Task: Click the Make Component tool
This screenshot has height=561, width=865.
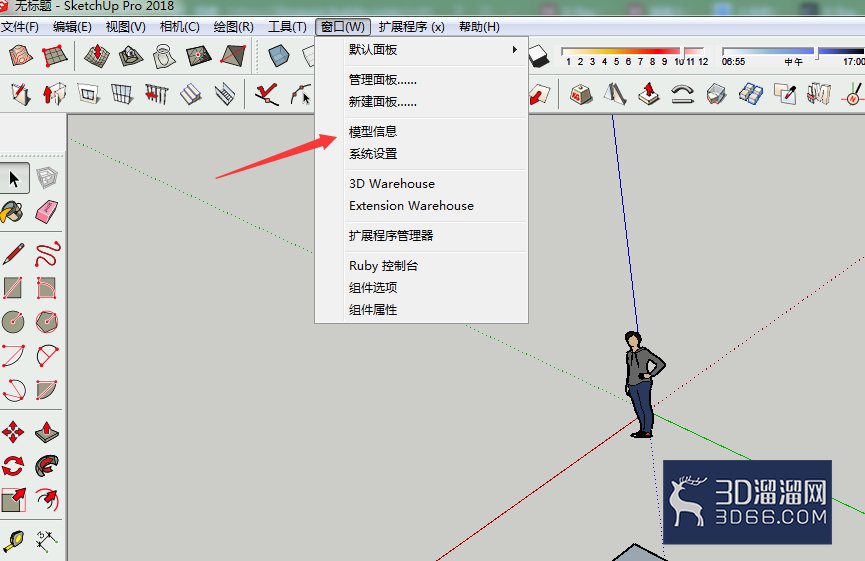Action: click(47, 178)
